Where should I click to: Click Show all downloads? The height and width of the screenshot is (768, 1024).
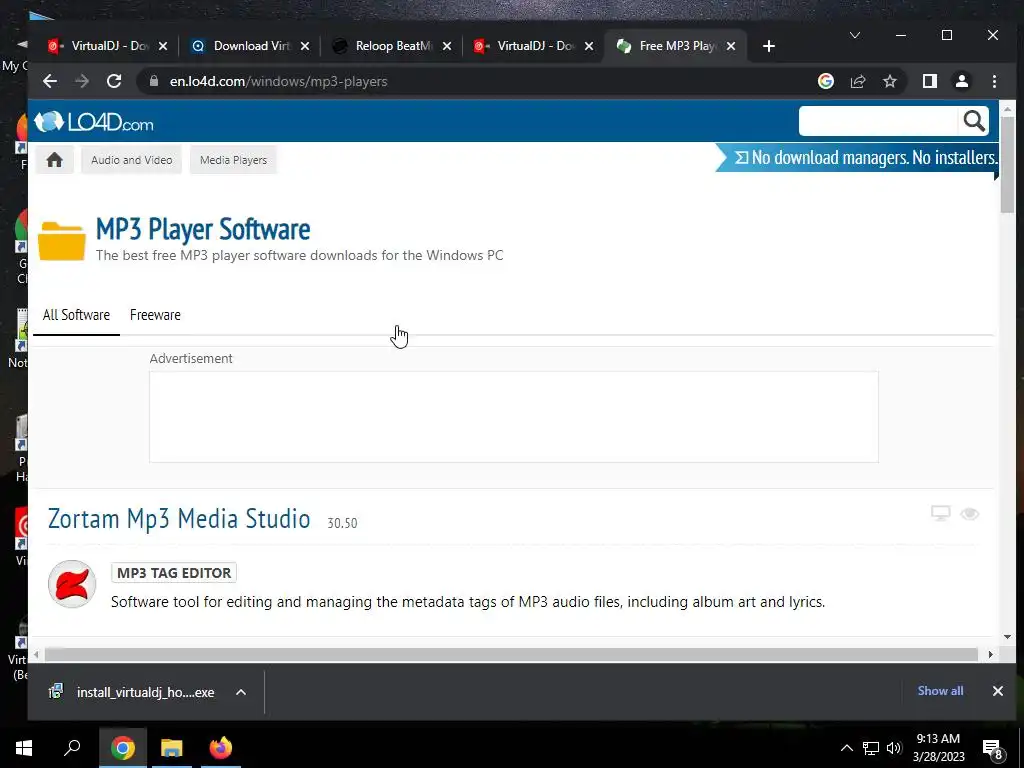(x=940, y=691)
